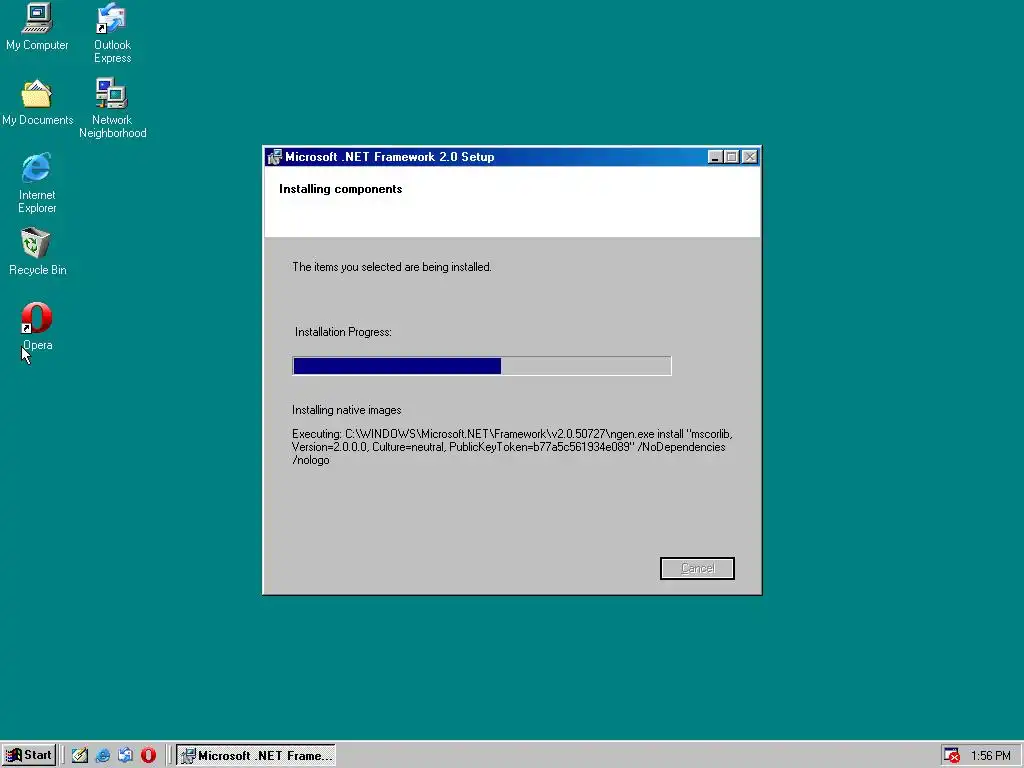Screen dimensions: 1024x768
Task: Minimize the .NET Framework Setup window
Action: pyautogui.click(x=715, y=157)
